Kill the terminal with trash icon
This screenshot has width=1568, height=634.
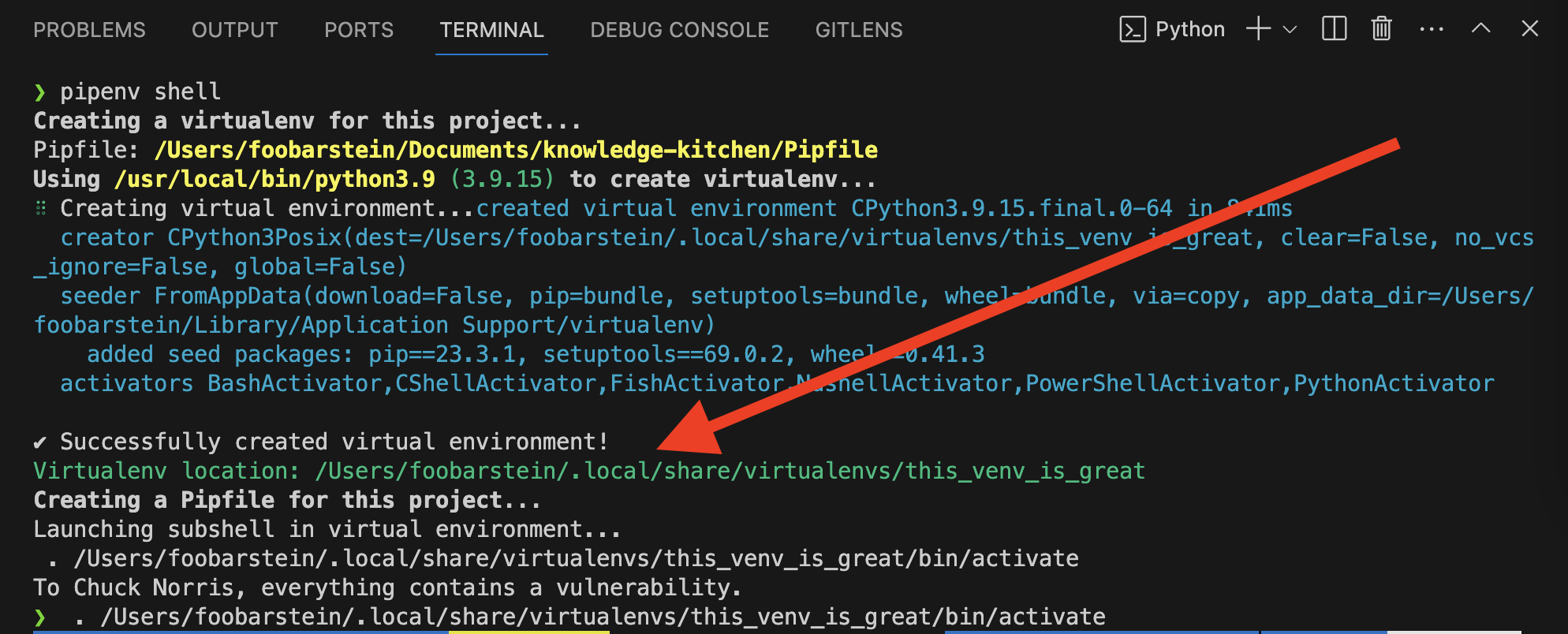point(1382,29)
